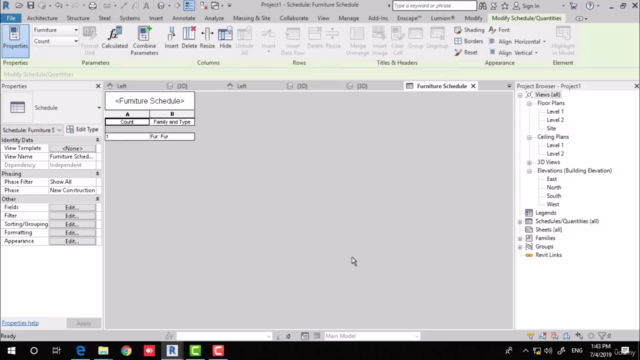Switch to the Collaborate ribbon tab
Image resolution: width=640 pixels, height=360 pixels.
294,18
